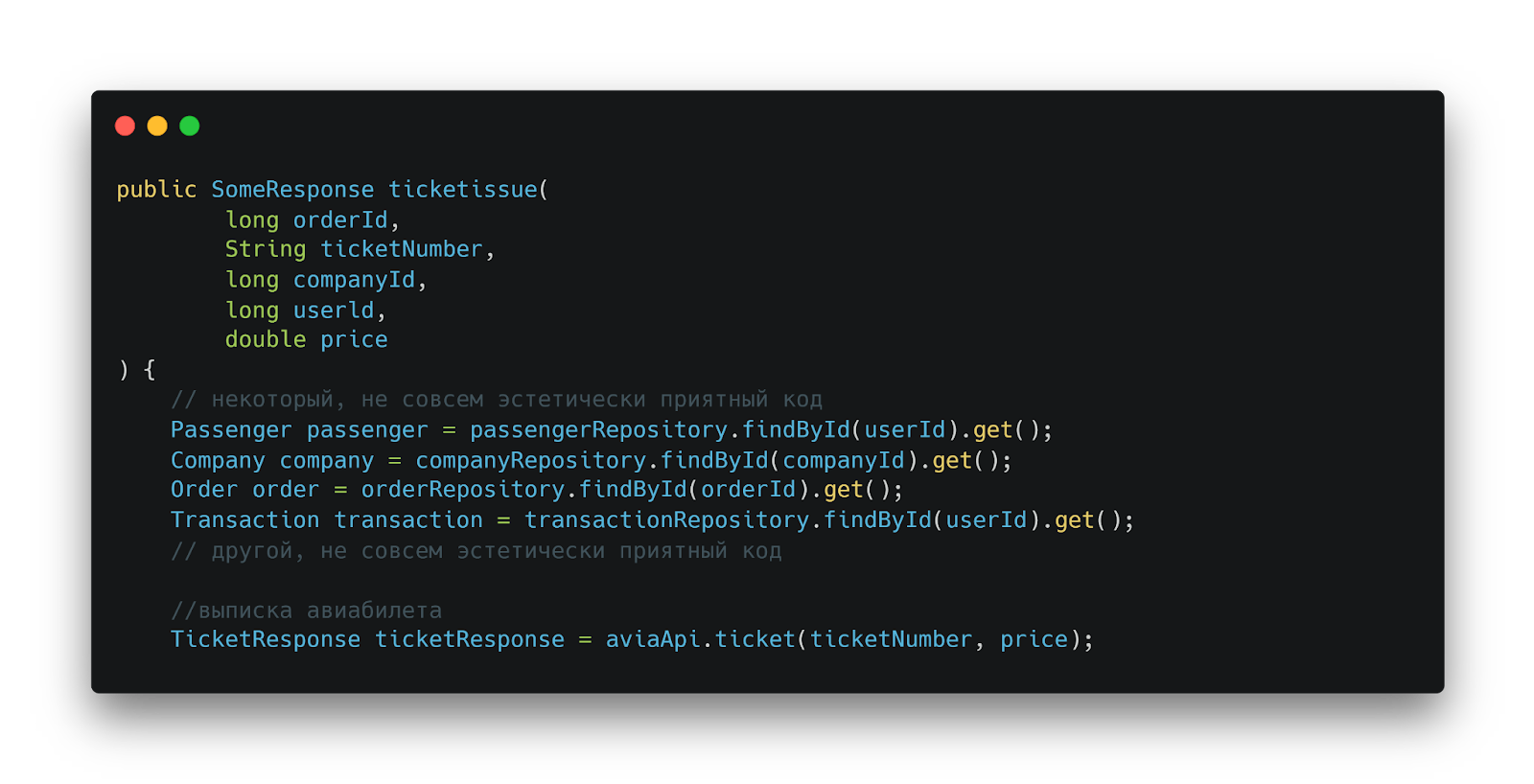The image size is (1534, 784).
Task: Click the 'выписка авиабилета' comment
Action: click(x=306, y=611)
